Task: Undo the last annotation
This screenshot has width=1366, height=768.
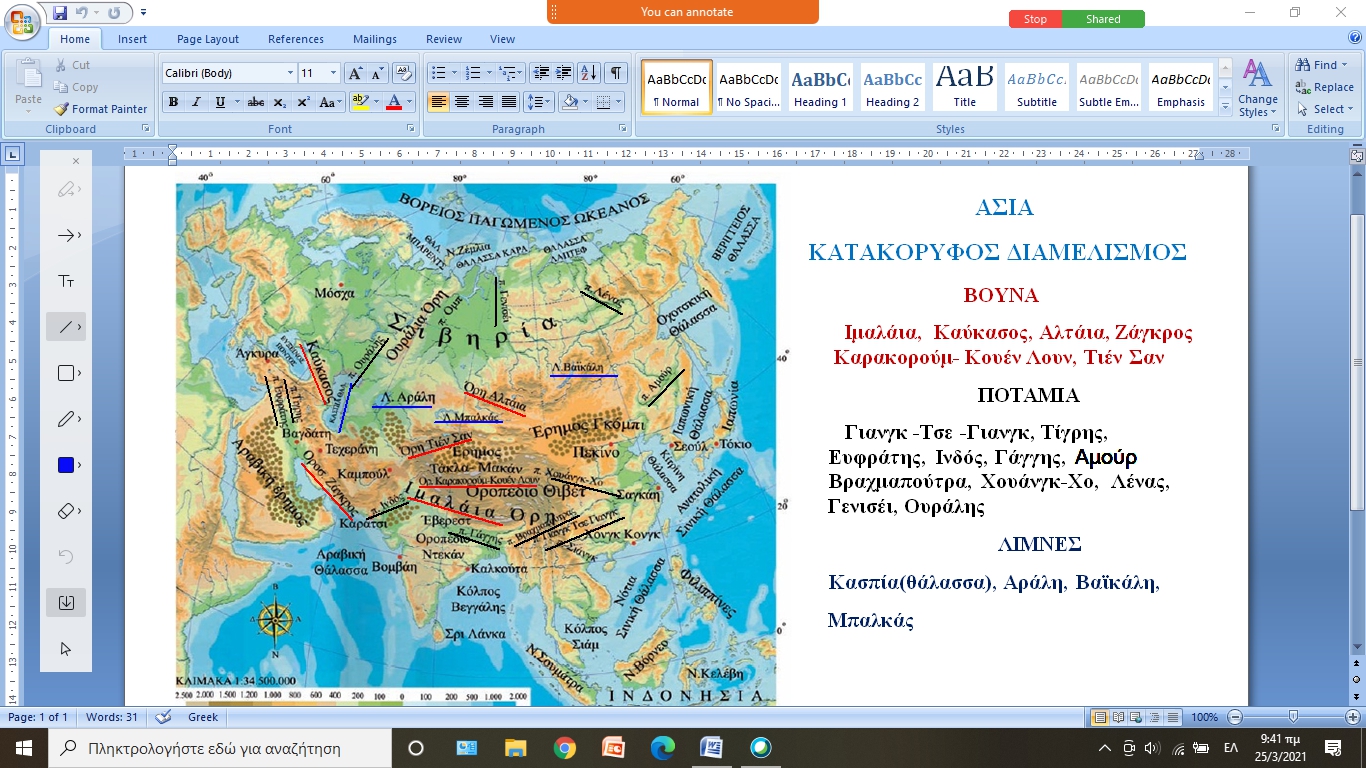Action: coord(66,557)
